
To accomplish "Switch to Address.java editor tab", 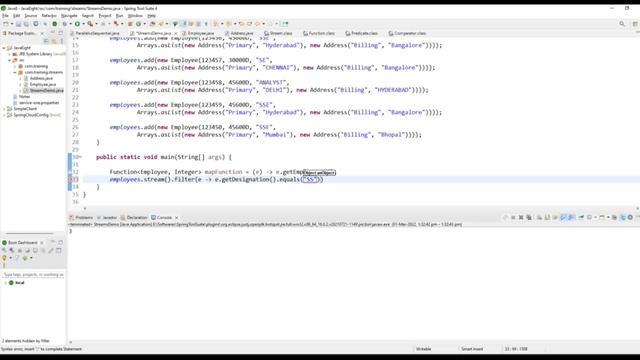I will click(x=242, y=33).
